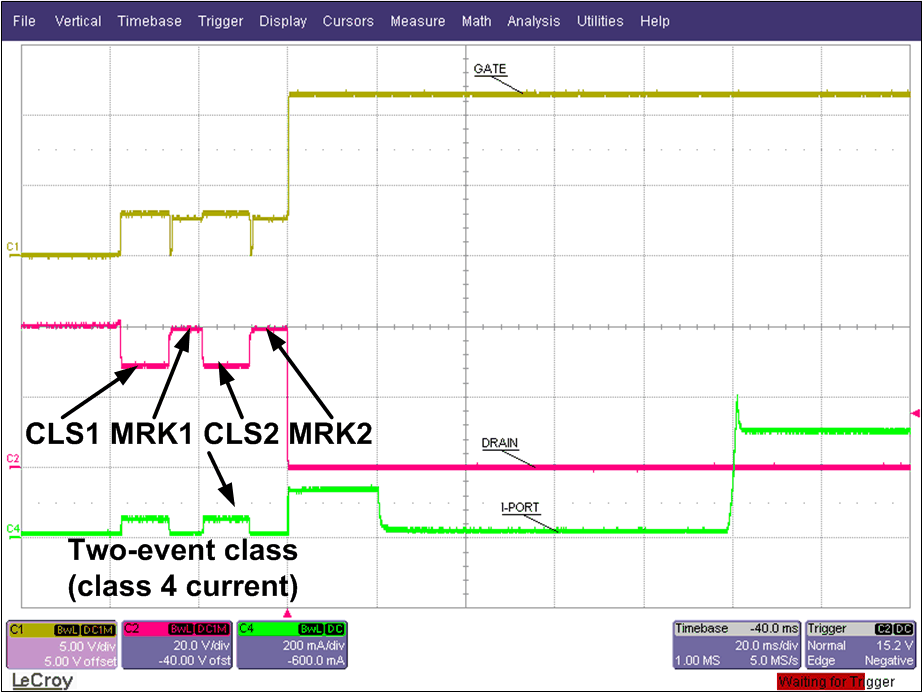Toggle DC coupling on channel C4
Screen dimensions: 922x692
[x=334, y=630]
